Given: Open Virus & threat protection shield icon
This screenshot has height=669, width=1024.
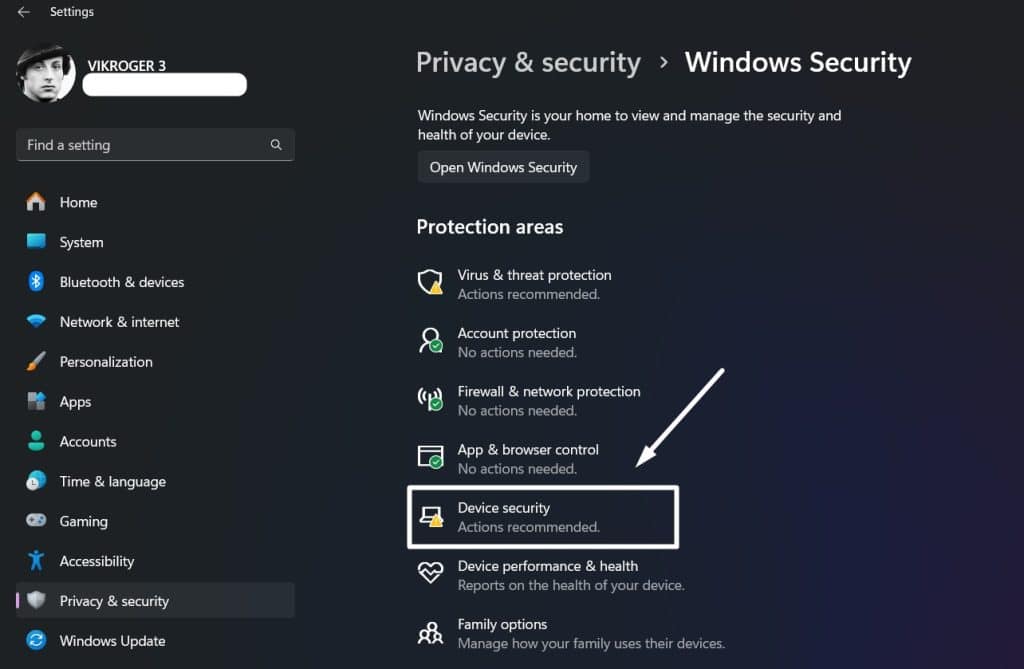Looking at the screenshot, I should 430,282.
